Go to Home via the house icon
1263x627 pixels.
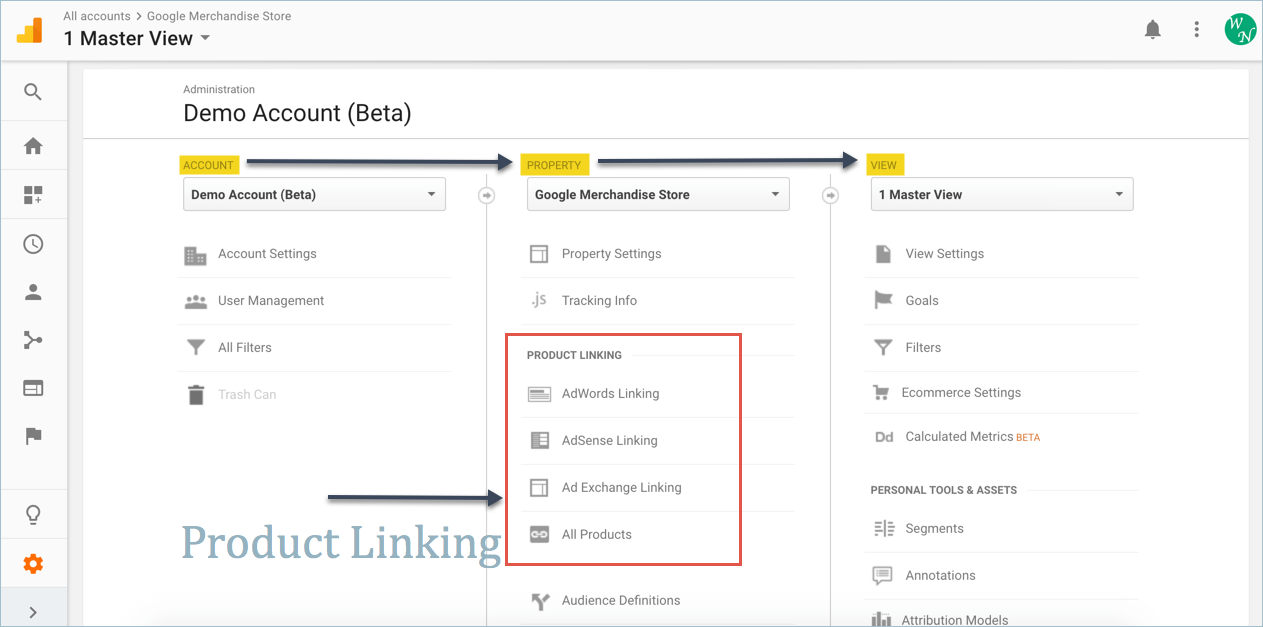(x=33, y=146)
